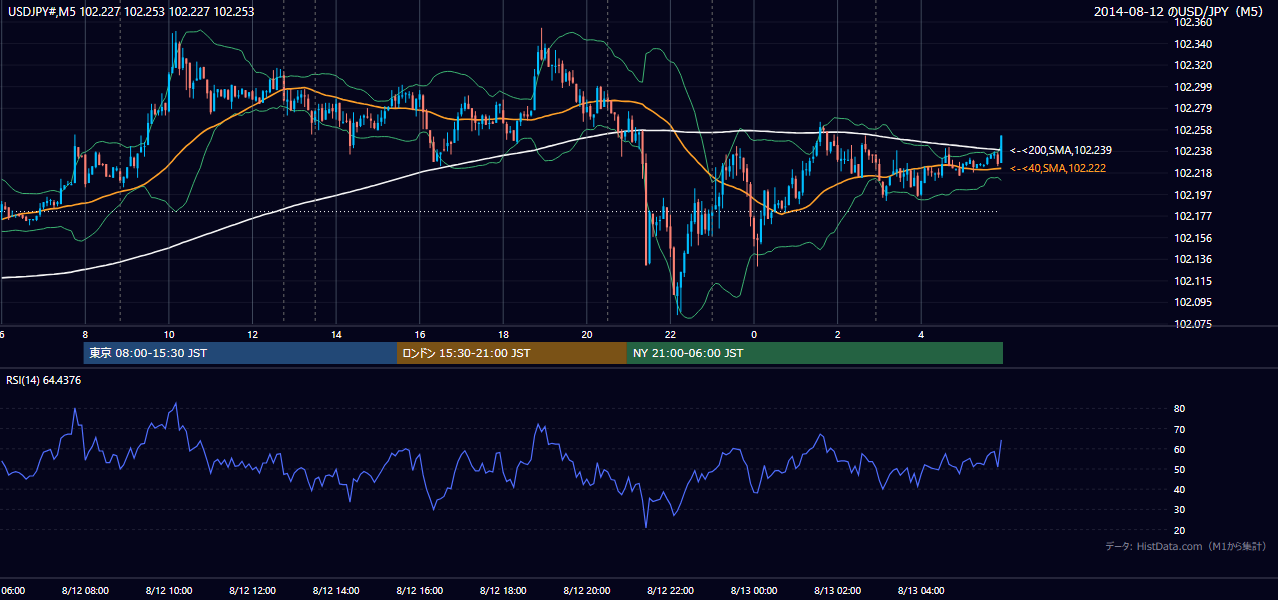
Task: Click the 8/12 18:00 time axis label
Action: click(x=503, y=591)
